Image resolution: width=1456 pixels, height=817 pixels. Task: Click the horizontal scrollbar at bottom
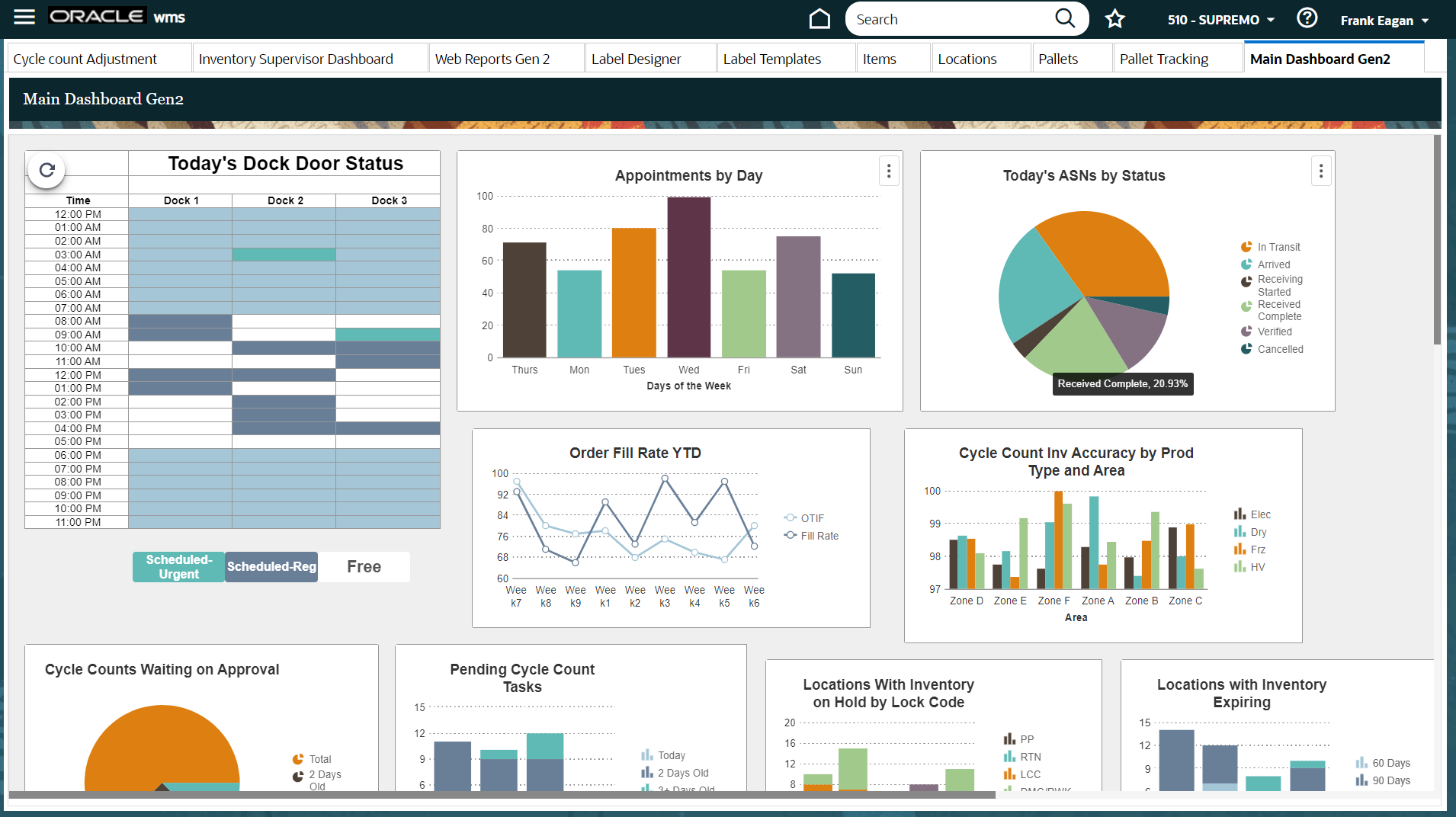[502, 794]
